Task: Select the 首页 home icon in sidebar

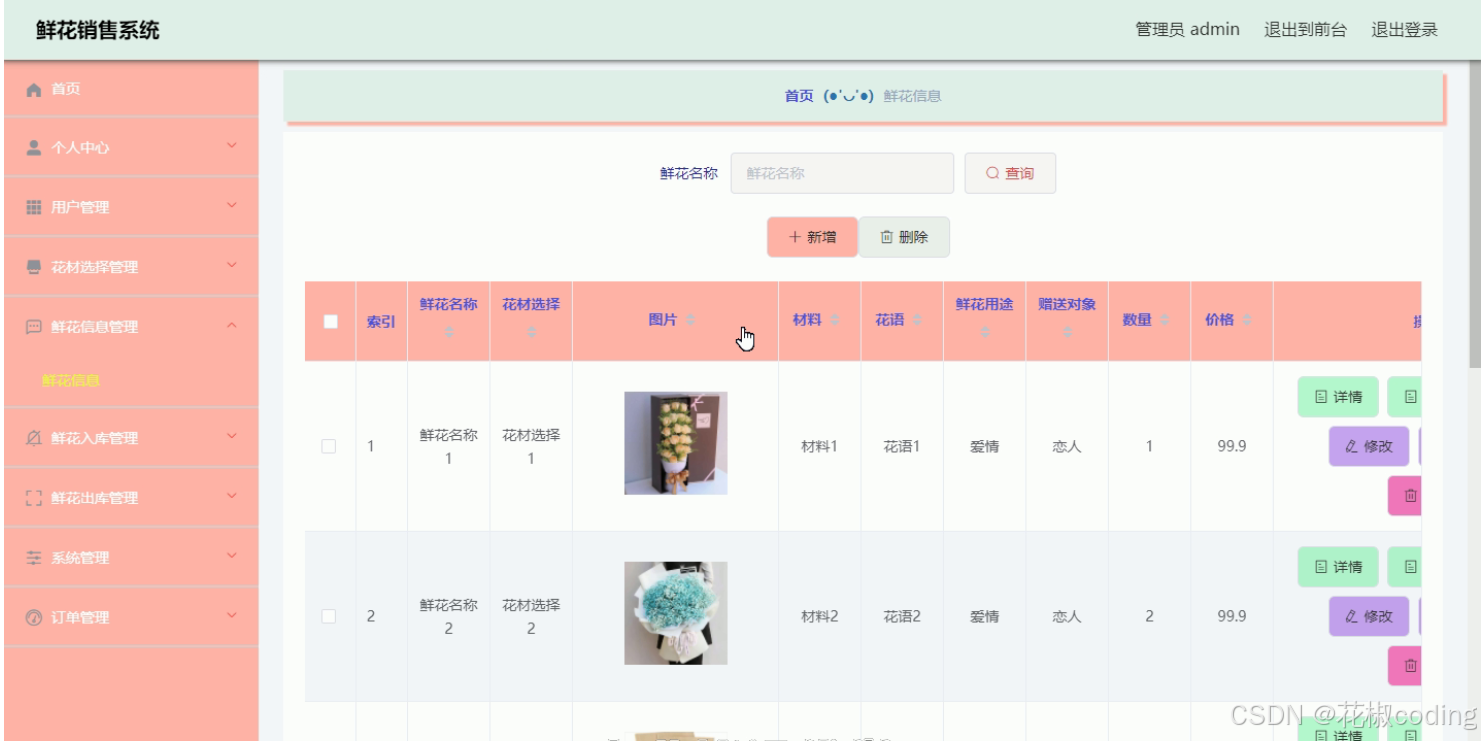Action: pyautogui.click(x=33, y=89)
